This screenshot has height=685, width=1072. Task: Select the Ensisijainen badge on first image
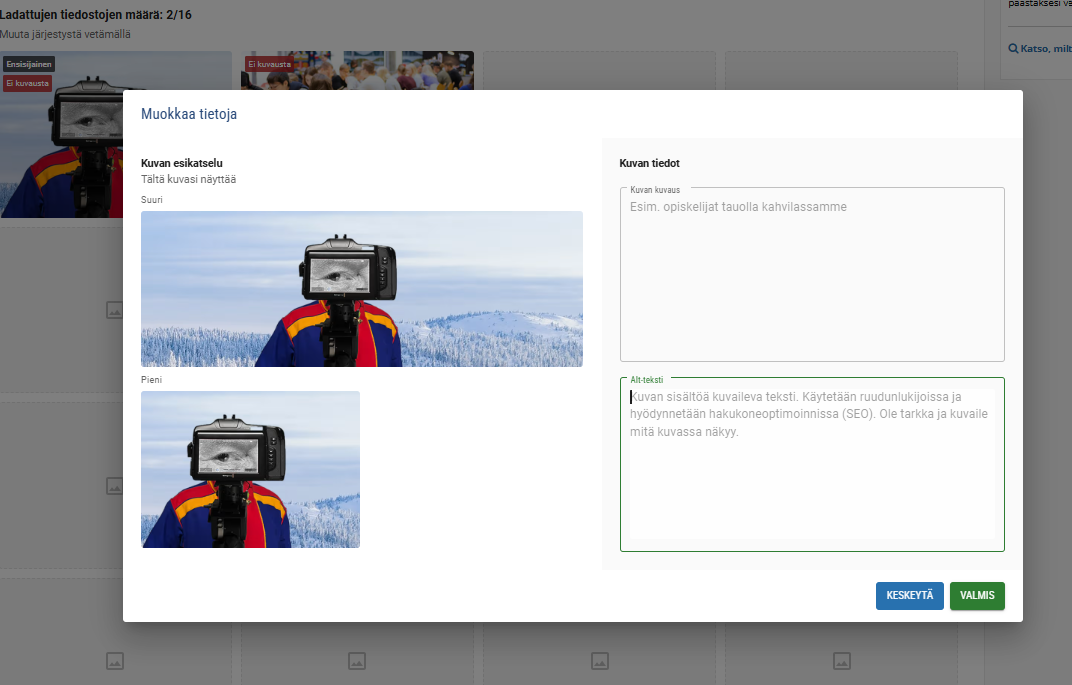(29, 64)
